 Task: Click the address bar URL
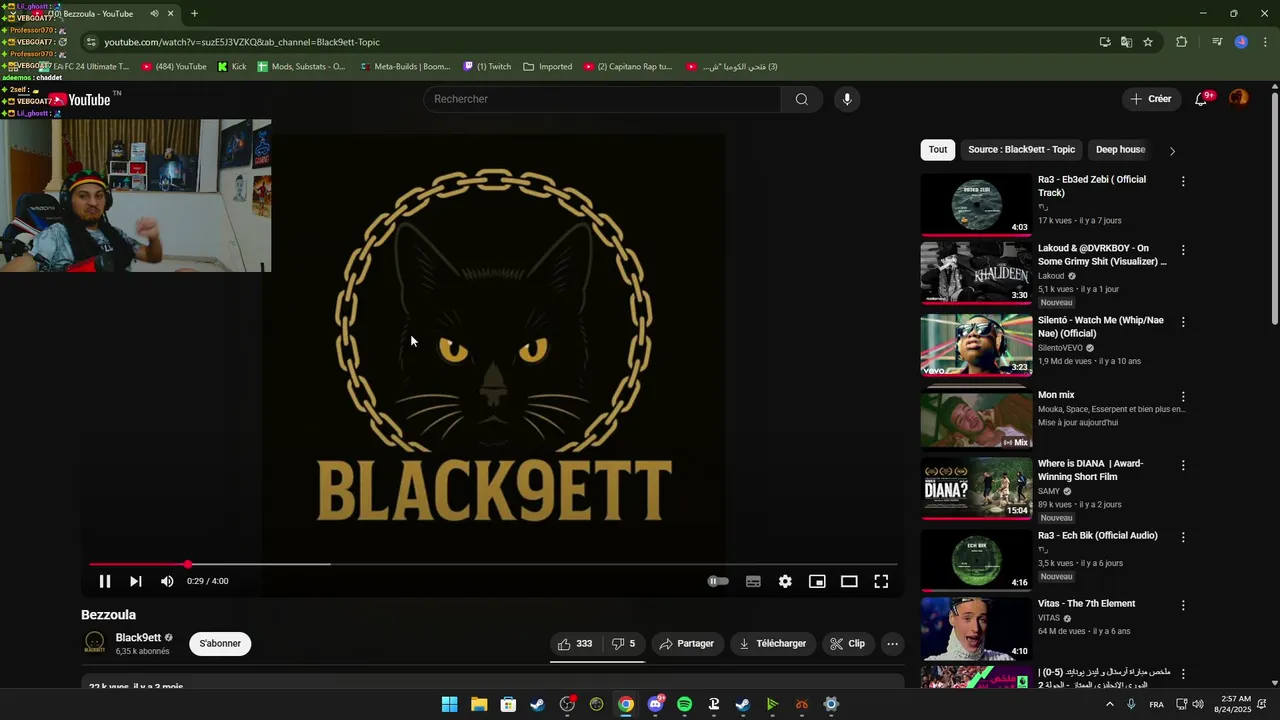click(x=242, y=42)
